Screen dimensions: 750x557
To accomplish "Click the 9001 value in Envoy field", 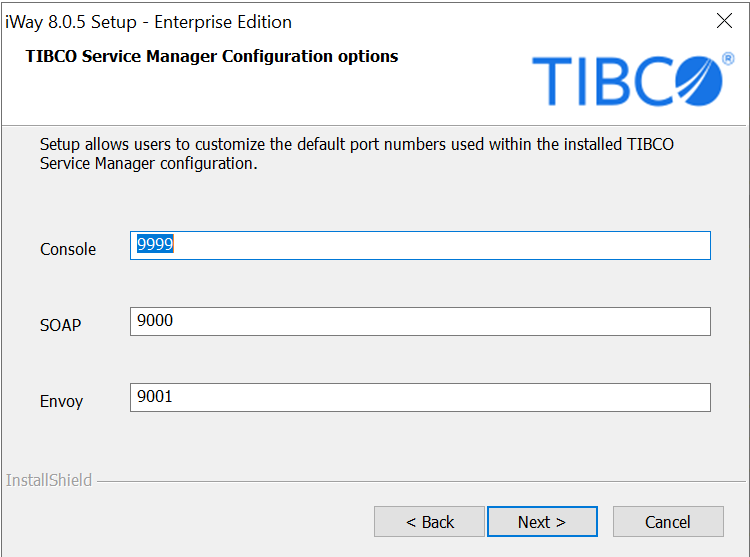I will [154, 396].
